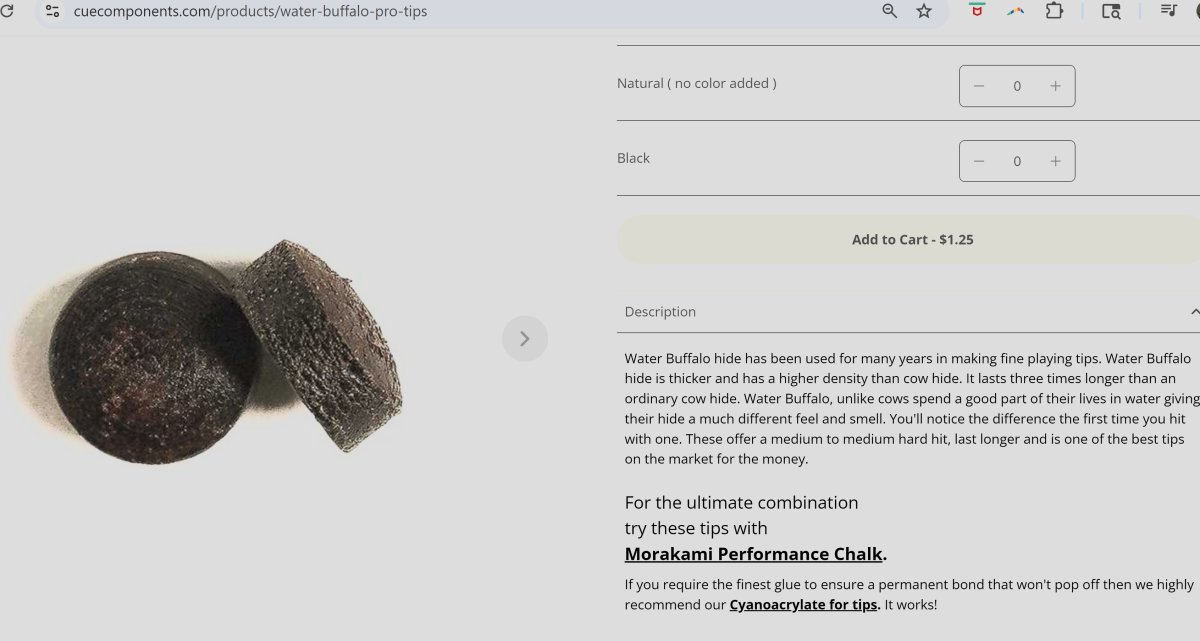Open the Morakami Performance Chalk link
1200x641 pixels.
coord(753,554)
